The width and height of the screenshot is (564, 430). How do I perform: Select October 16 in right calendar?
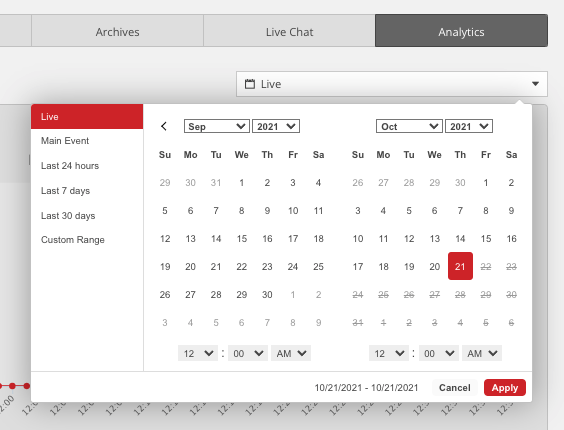pyautogui.click(x=511, y=239)
